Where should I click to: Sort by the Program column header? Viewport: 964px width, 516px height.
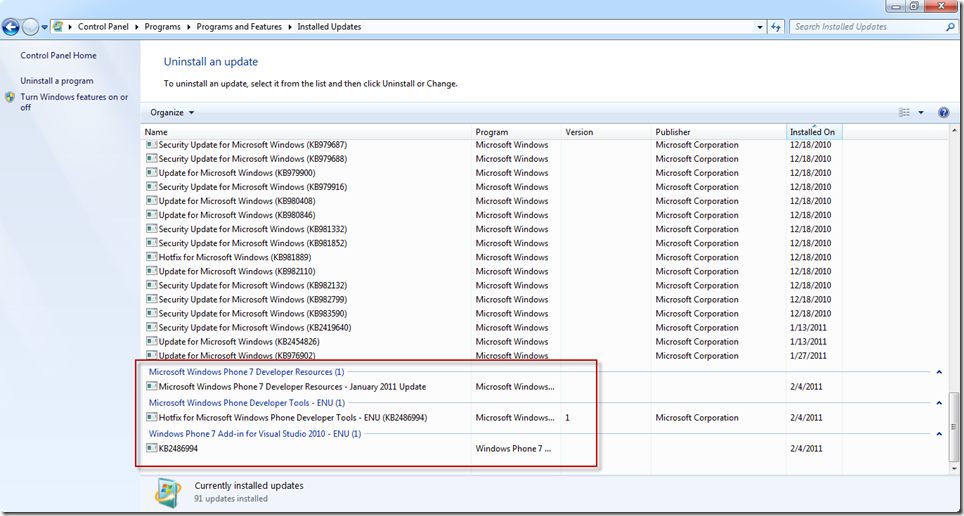(x=516, y=132)
